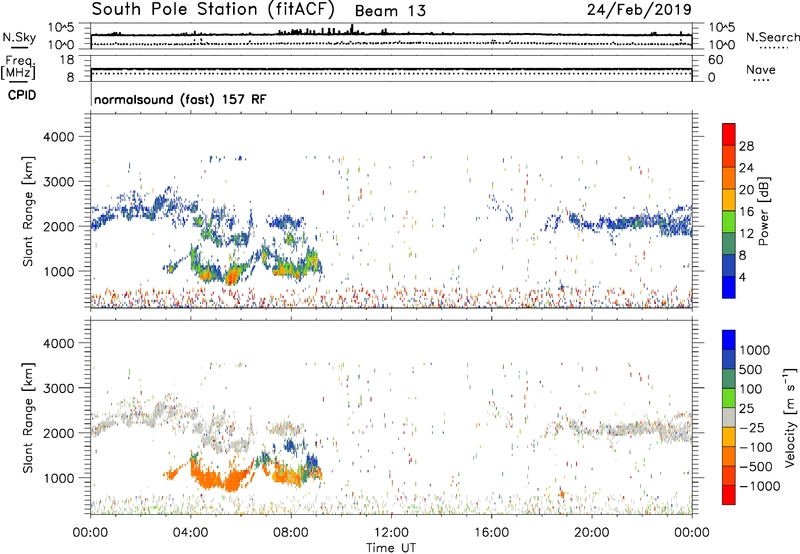Click power colorbar label "4"
The image size is (800, 554).
pos(743,278)
